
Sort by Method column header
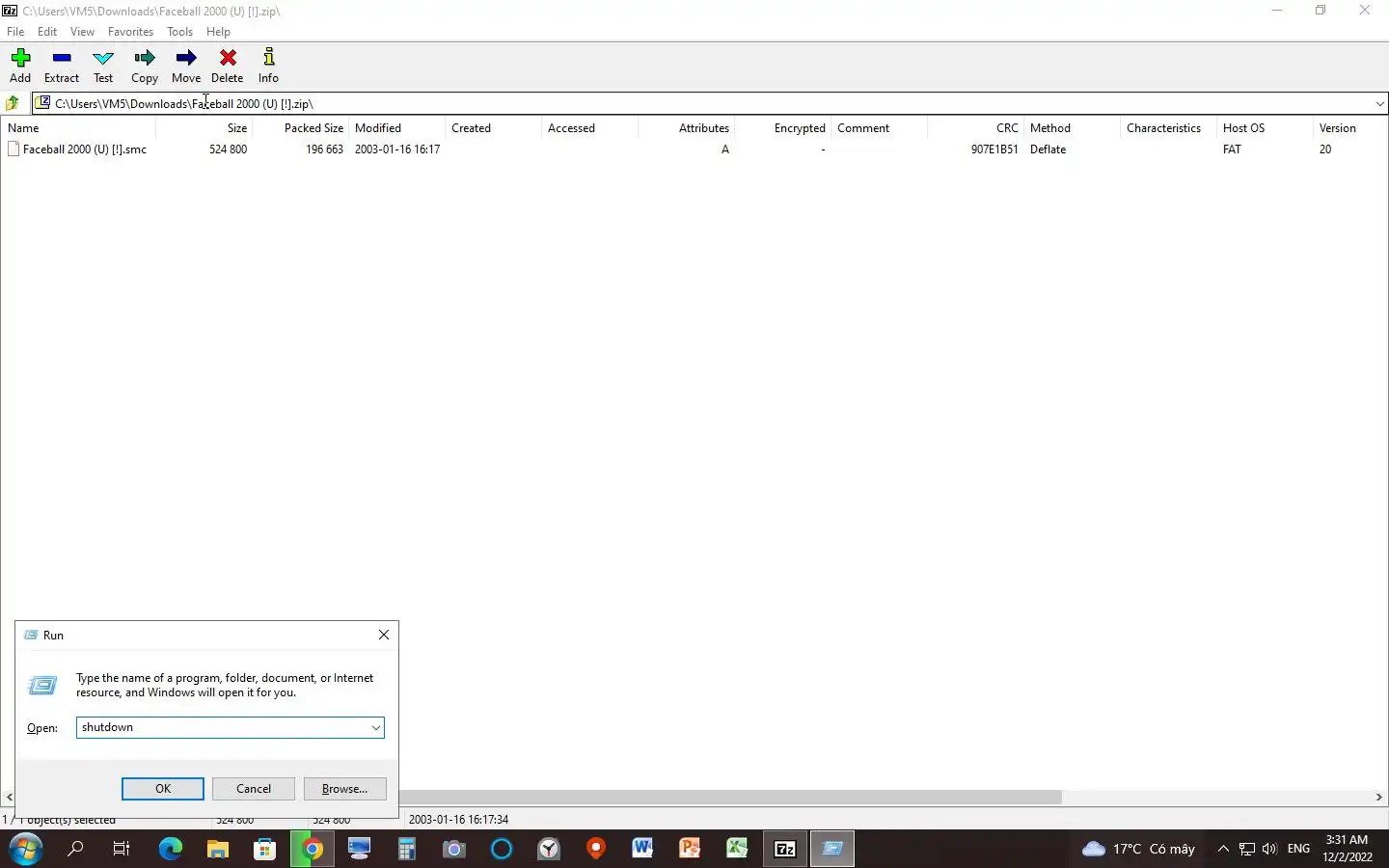tap(1072, 128)
